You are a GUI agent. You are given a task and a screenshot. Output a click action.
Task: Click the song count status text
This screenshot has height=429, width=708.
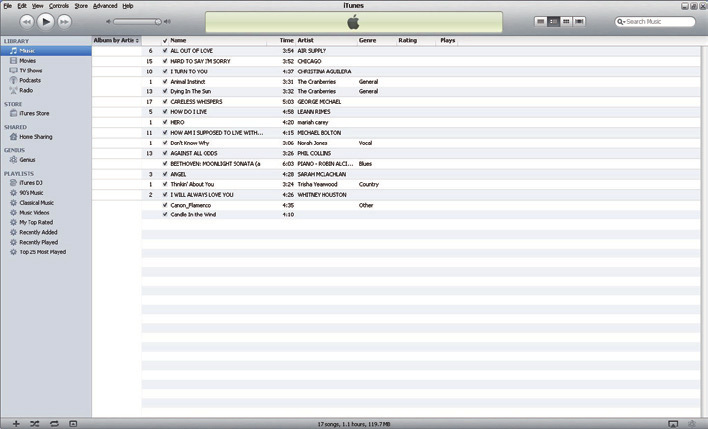coord(354,424)
